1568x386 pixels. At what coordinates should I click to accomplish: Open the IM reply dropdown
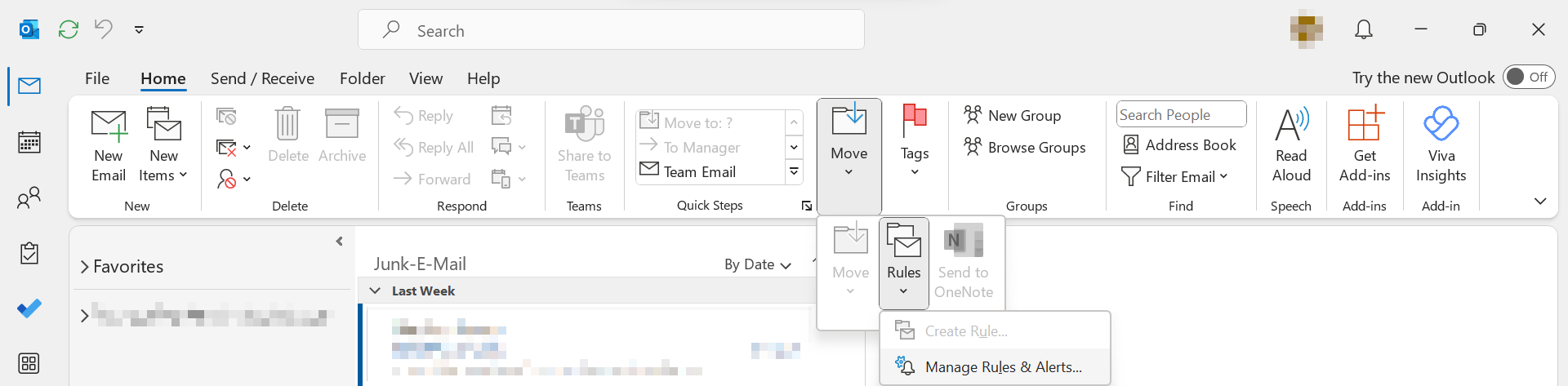(x=508, y=148)
